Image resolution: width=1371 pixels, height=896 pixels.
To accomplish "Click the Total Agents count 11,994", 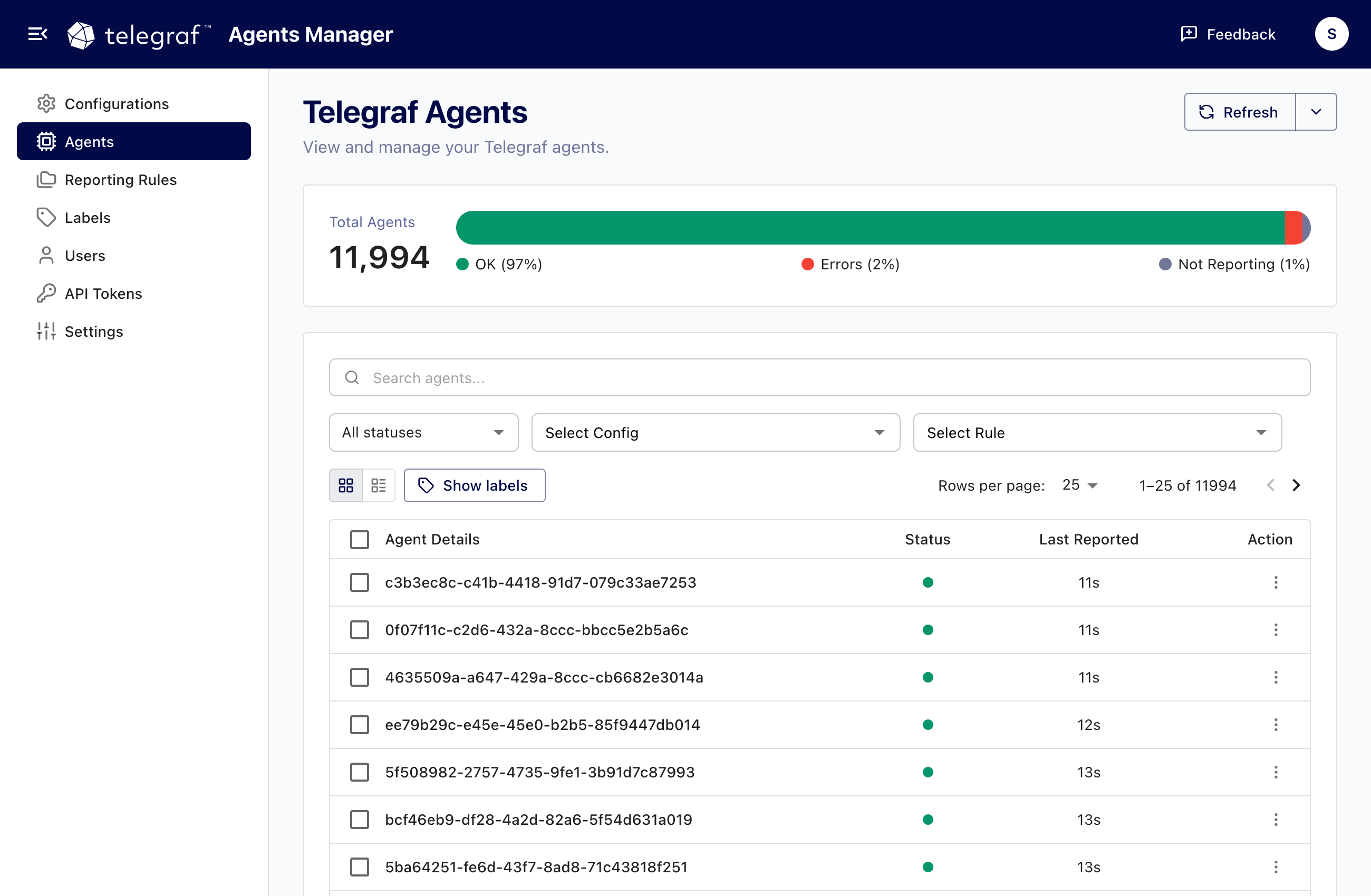I will [x=379, y=257].
